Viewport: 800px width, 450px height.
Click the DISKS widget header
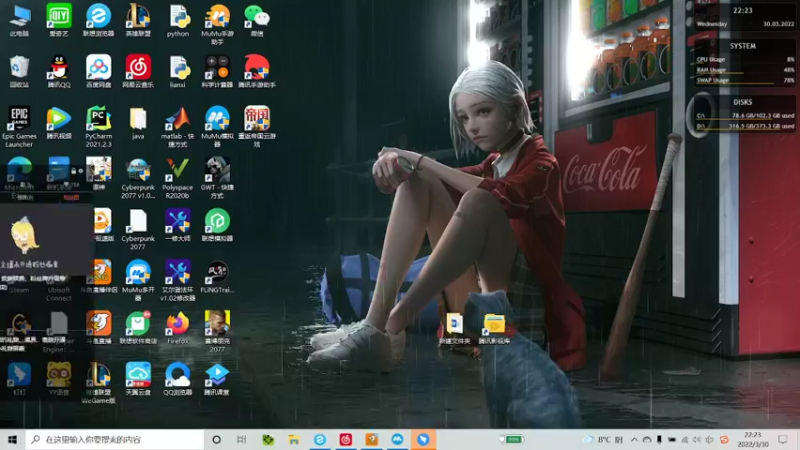point(742,102)
